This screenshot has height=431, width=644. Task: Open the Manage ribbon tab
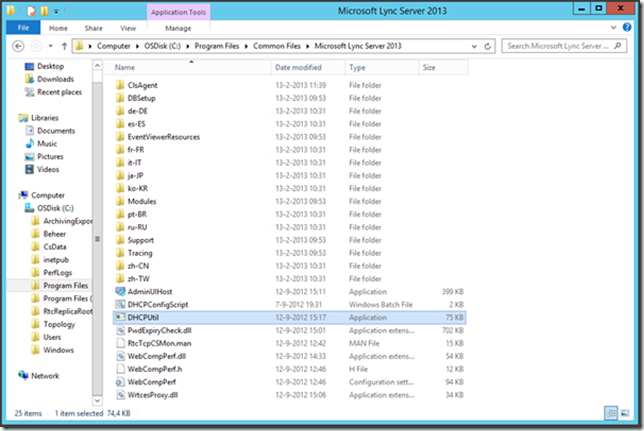(x=178, y=28)
